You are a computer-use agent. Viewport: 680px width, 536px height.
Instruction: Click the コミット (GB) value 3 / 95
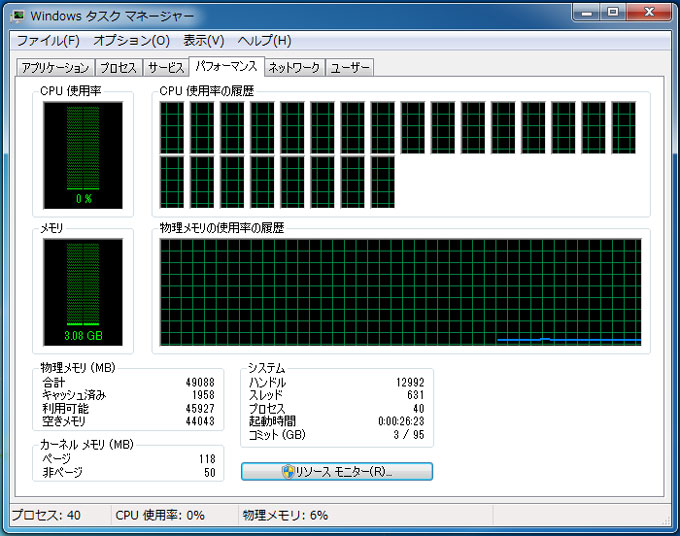409,435
